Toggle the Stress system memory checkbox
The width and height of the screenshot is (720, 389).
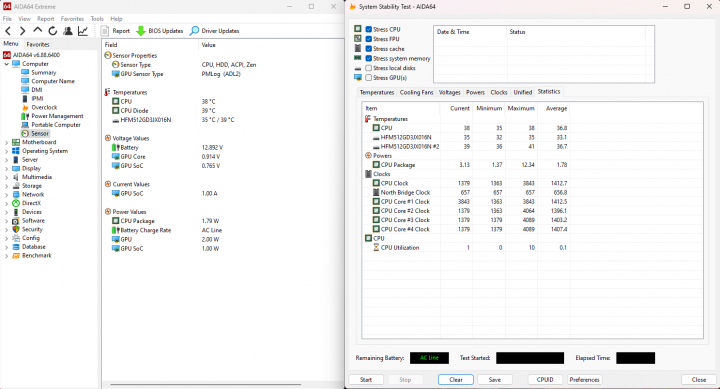point(368,58)
